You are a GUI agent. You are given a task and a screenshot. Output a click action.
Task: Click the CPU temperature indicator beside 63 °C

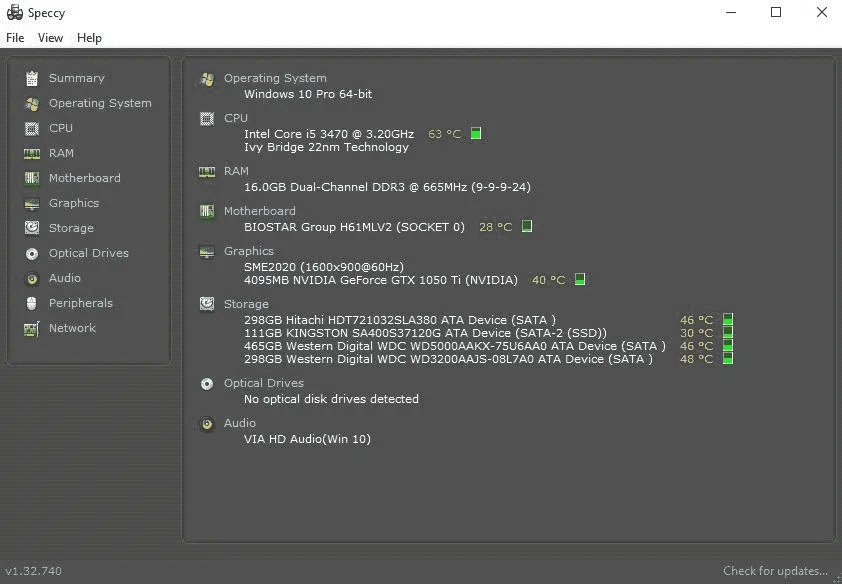pyautogui.click(x=476, y=133)
